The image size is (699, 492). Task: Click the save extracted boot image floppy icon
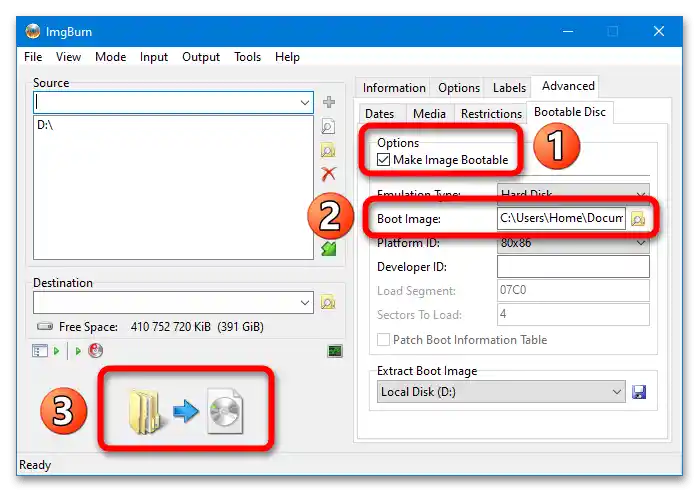pos(639,392)
